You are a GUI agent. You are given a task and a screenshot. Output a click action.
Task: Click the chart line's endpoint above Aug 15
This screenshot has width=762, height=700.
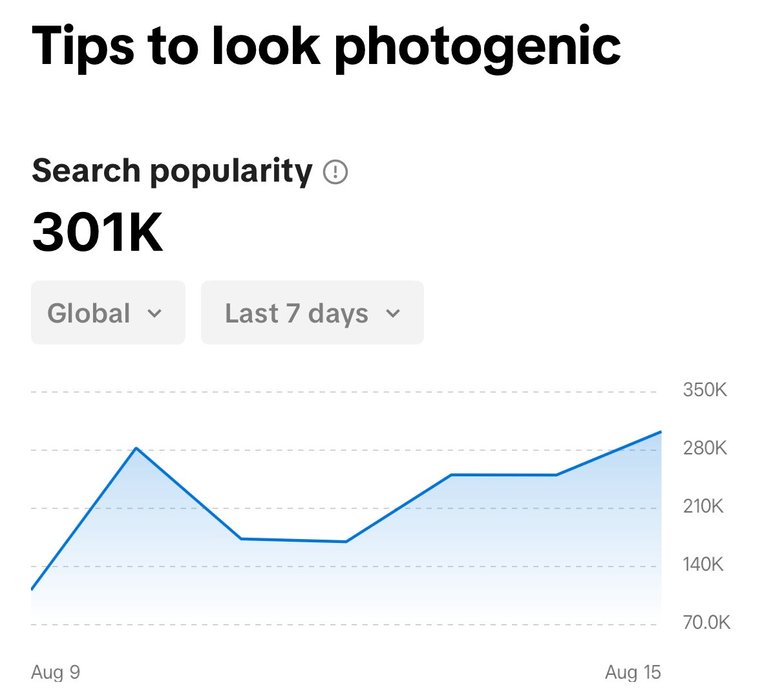(660, 432)
